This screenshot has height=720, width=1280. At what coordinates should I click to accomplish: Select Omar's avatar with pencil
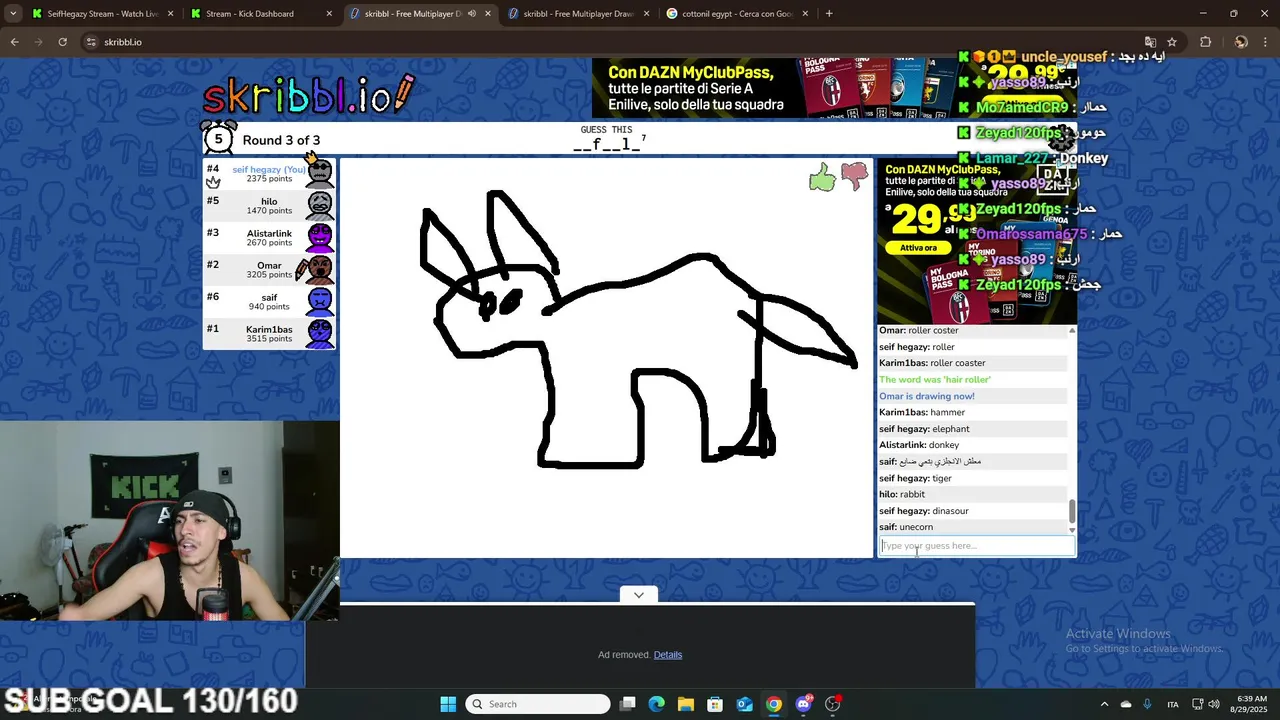tap(319, 269)
